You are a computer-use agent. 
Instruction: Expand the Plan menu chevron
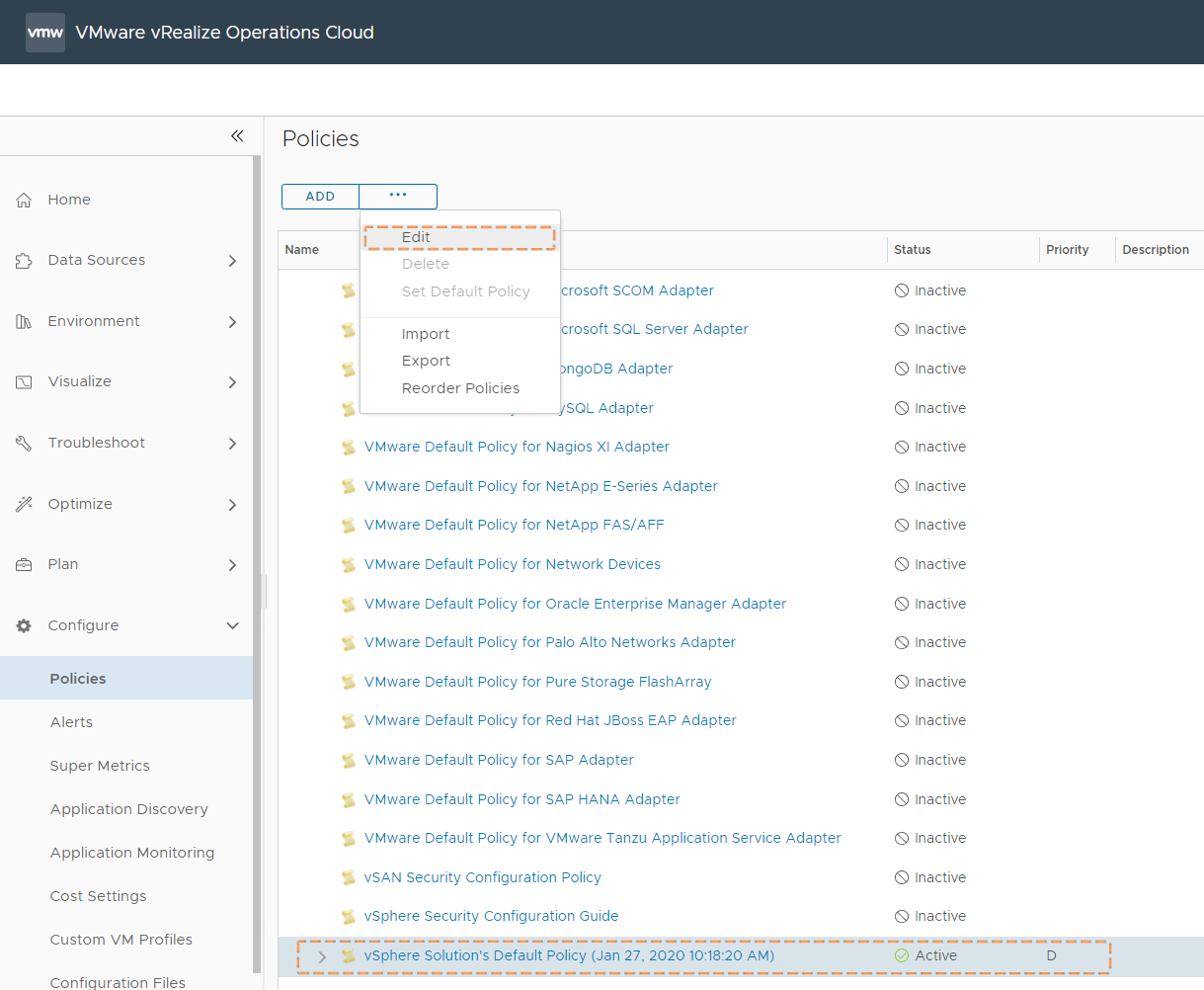(232, 565)
